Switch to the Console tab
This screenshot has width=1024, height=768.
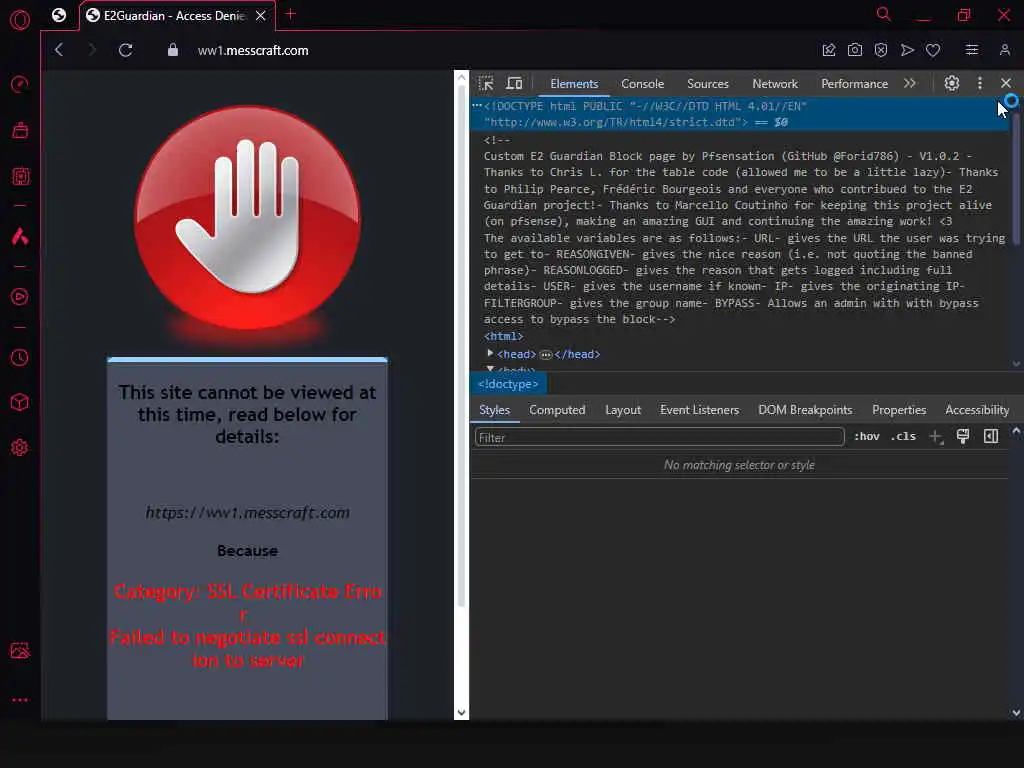(x=643, y=84)
